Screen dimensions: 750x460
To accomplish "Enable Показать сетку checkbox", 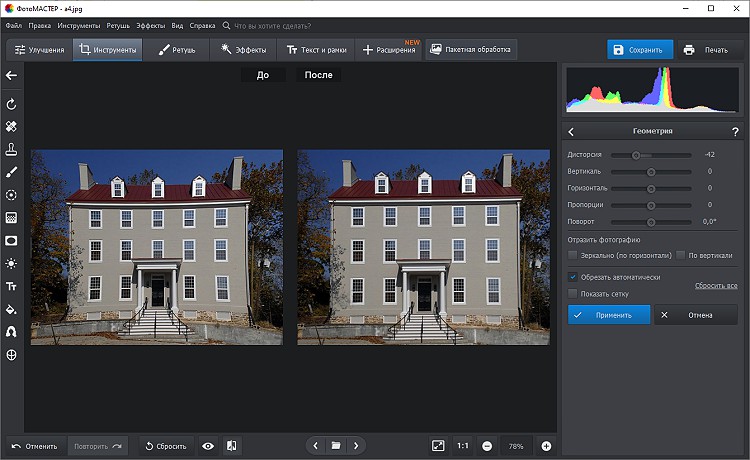I will click(573, 293).
